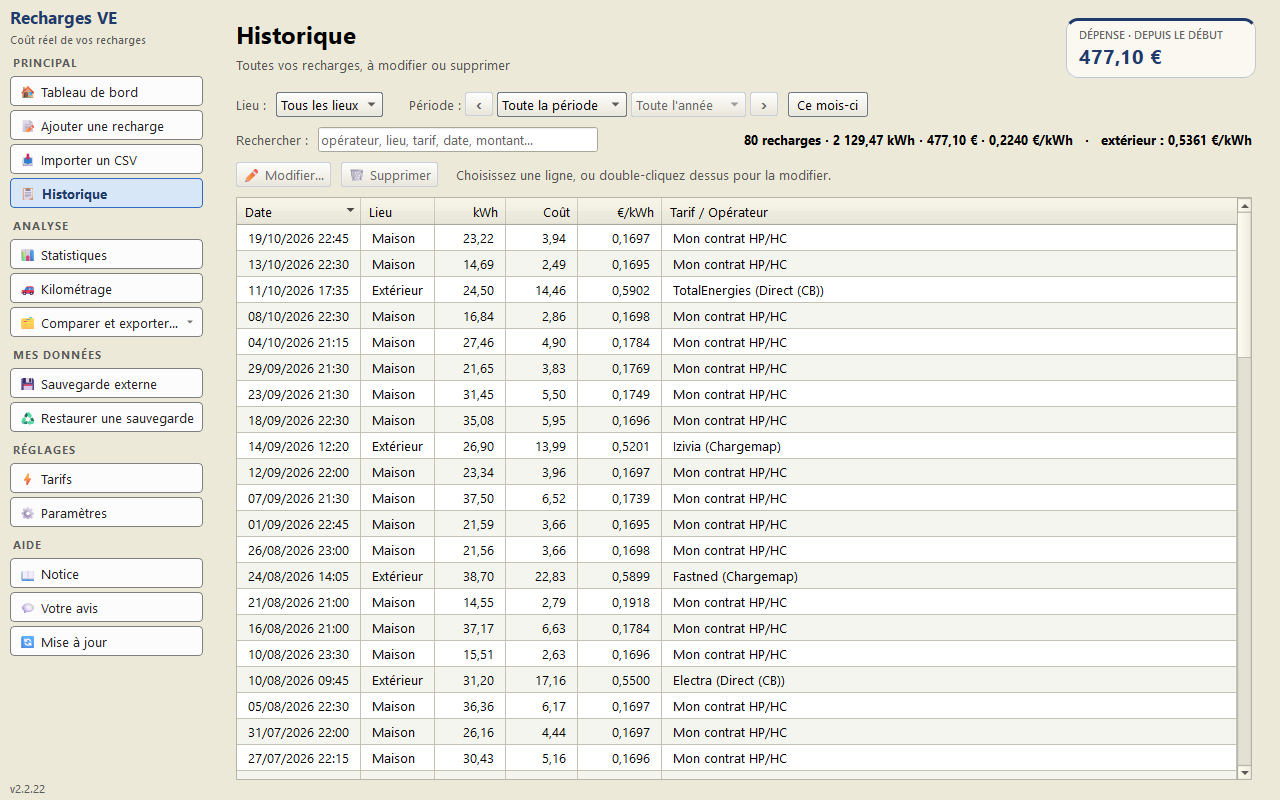Click the Ajouter une recharge icon

[28, 126]
